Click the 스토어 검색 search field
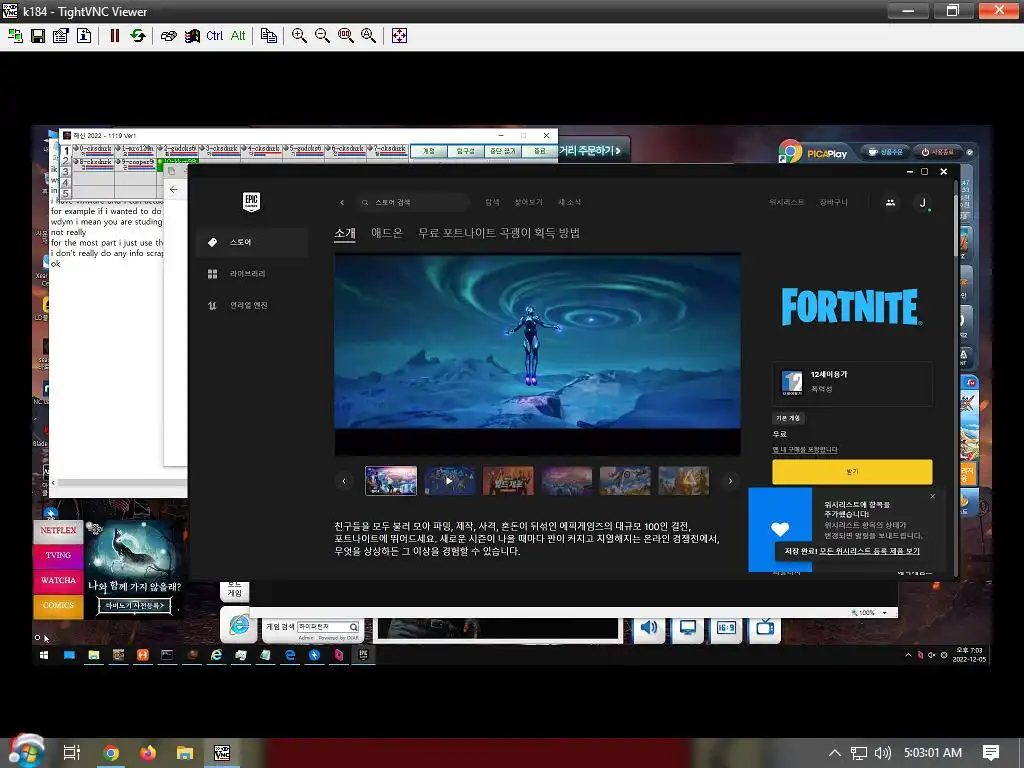This screenshot has height=768, width=1024. [413, 202]
